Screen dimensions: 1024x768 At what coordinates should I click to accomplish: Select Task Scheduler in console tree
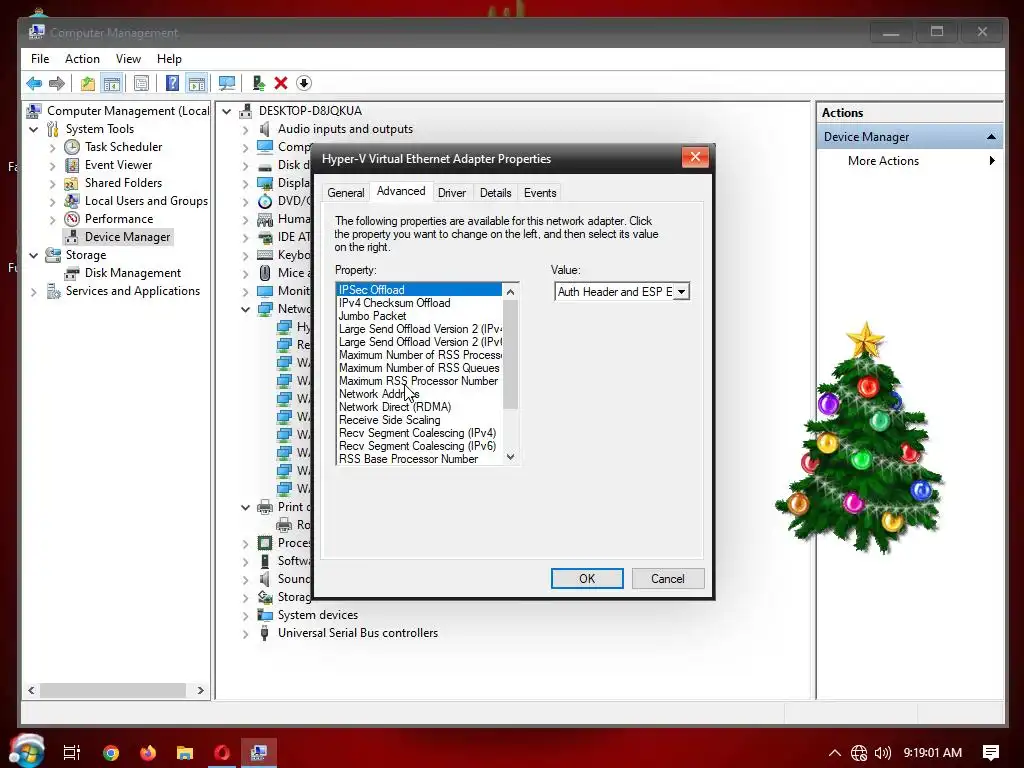pos(123,147)
